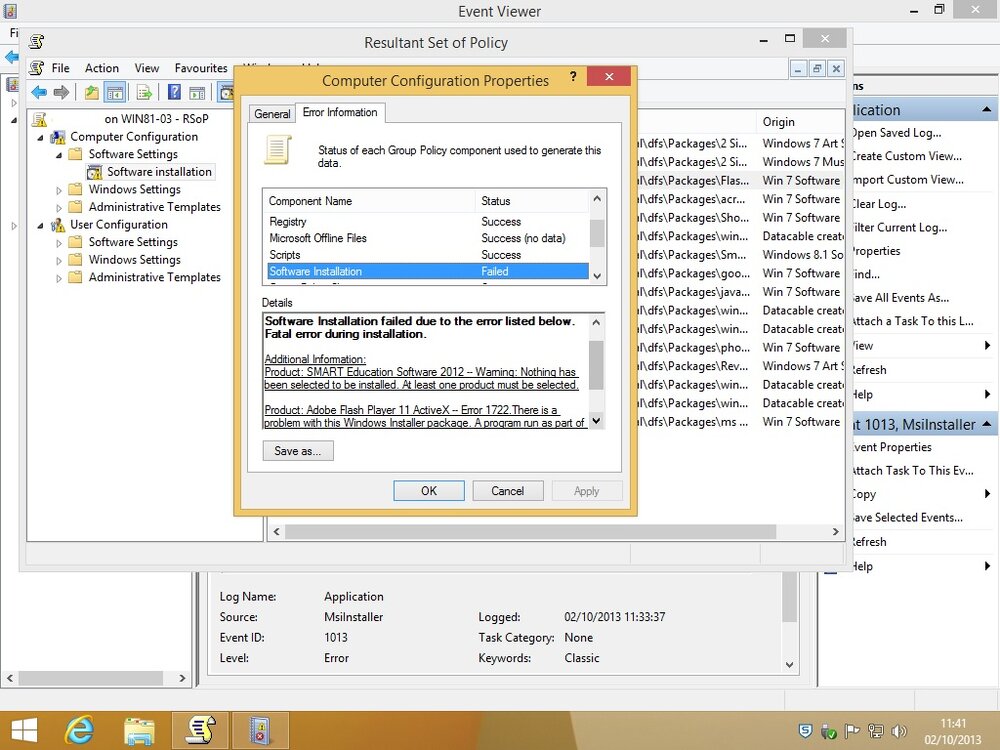Image resolution: width=1000 pixels, height=750 pixels.
Task: Click the Save as... button
Action: tap(298, 451)
